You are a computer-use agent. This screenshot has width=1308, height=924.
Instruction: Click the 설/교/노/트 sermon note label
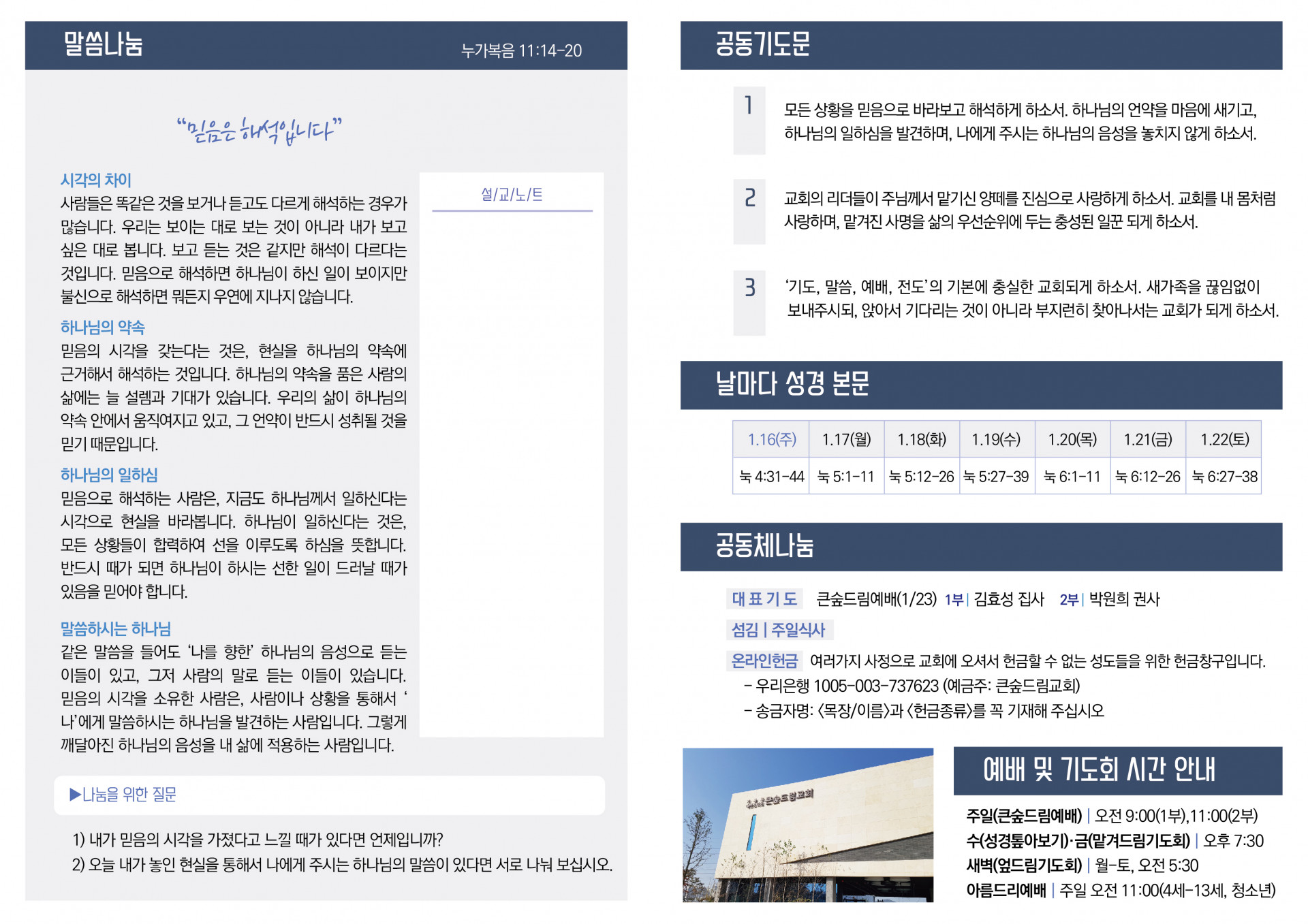tap(512, 195)
